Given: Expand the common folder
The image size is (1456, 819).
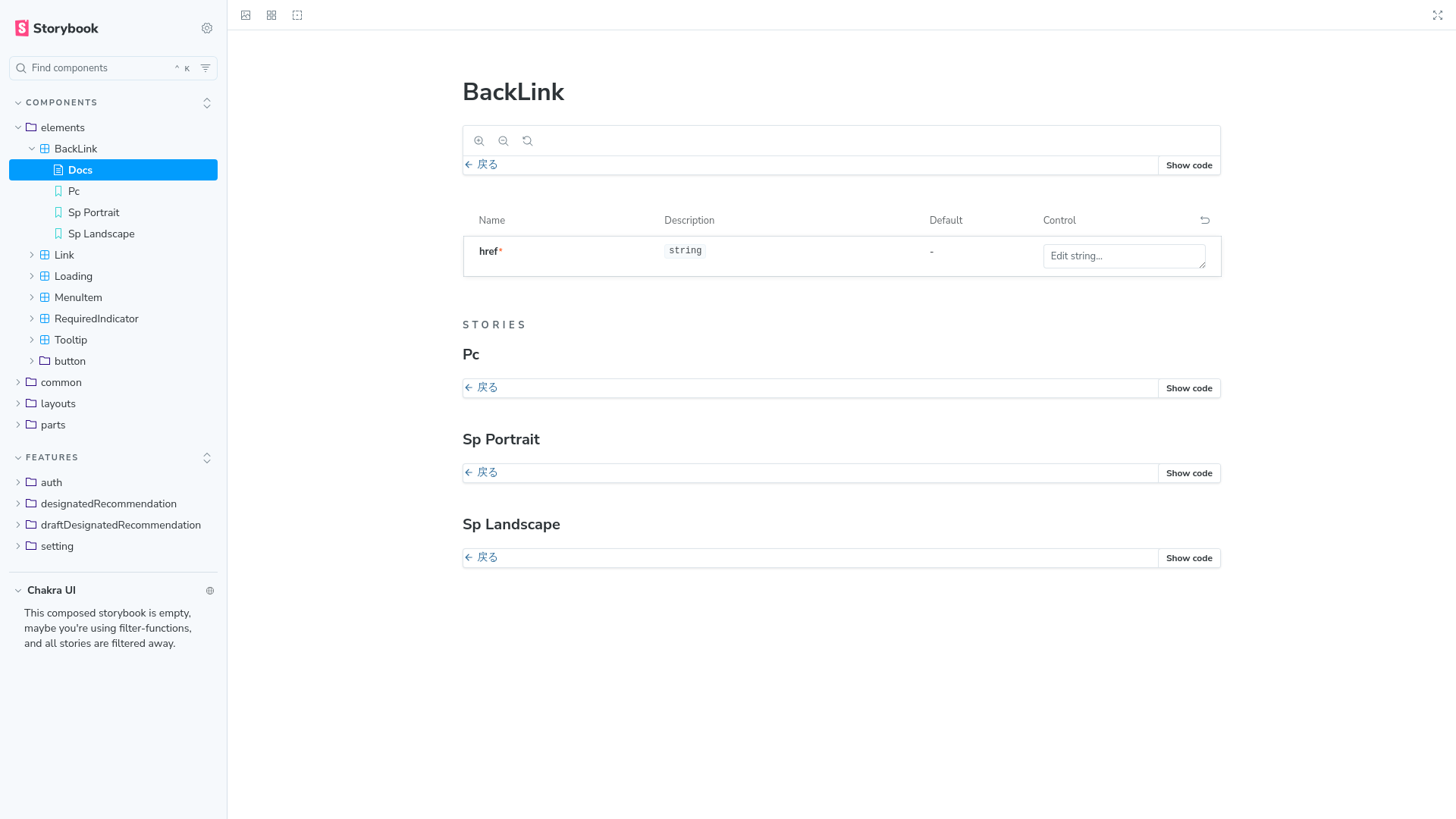Looking at the screenshot, I should point(113,382).
